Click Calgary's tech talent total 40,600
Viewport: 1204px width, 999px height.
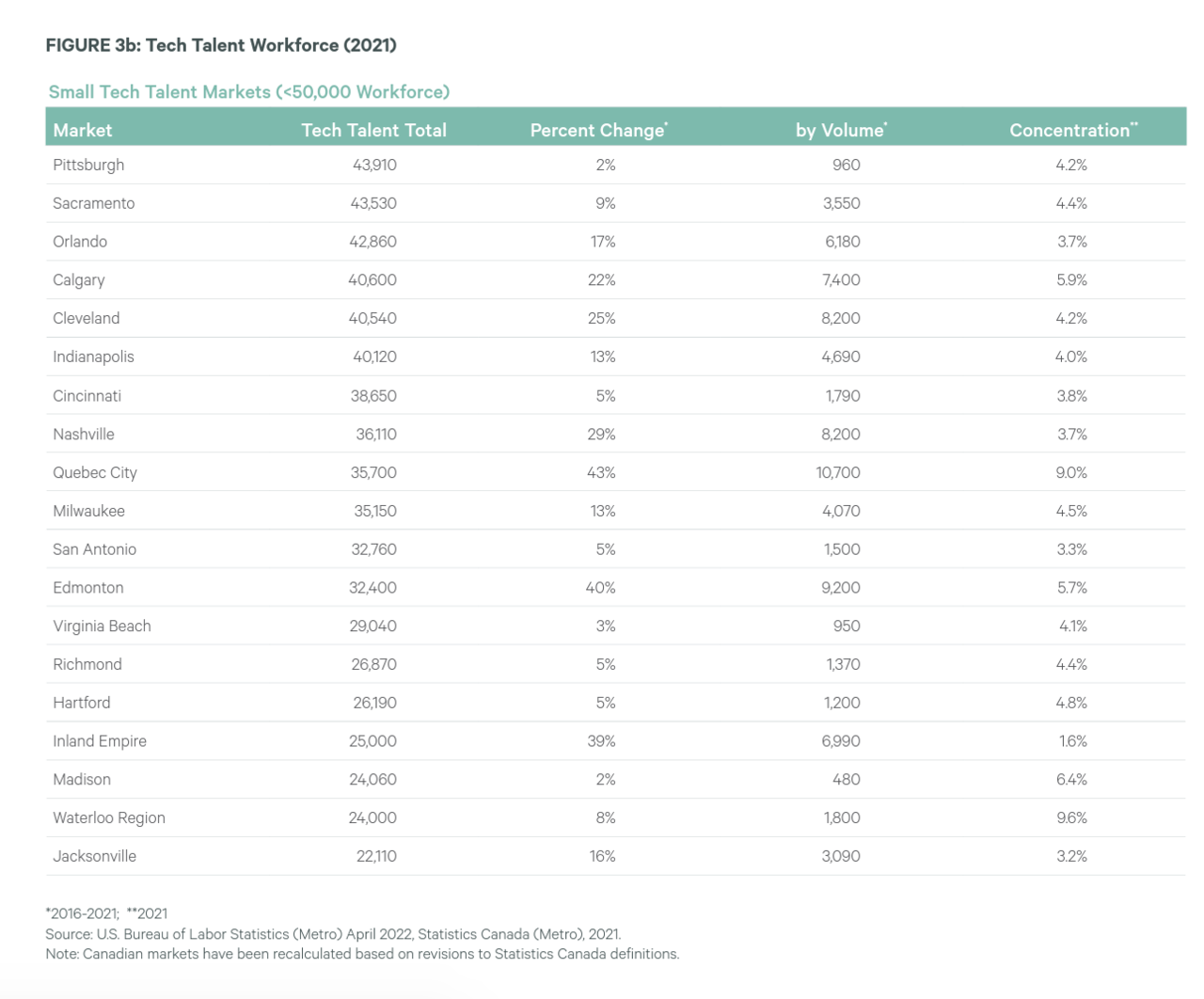click(x=372, y=279)
